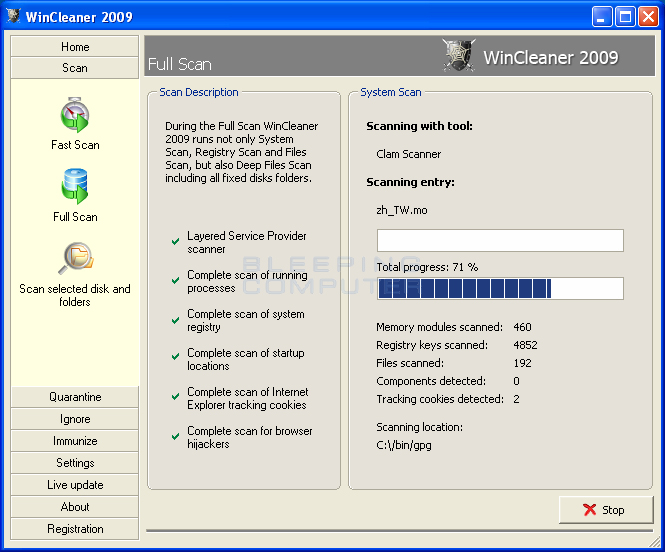Go to the Ignore list
The image size is (665, 552).
tap(75, 419)
